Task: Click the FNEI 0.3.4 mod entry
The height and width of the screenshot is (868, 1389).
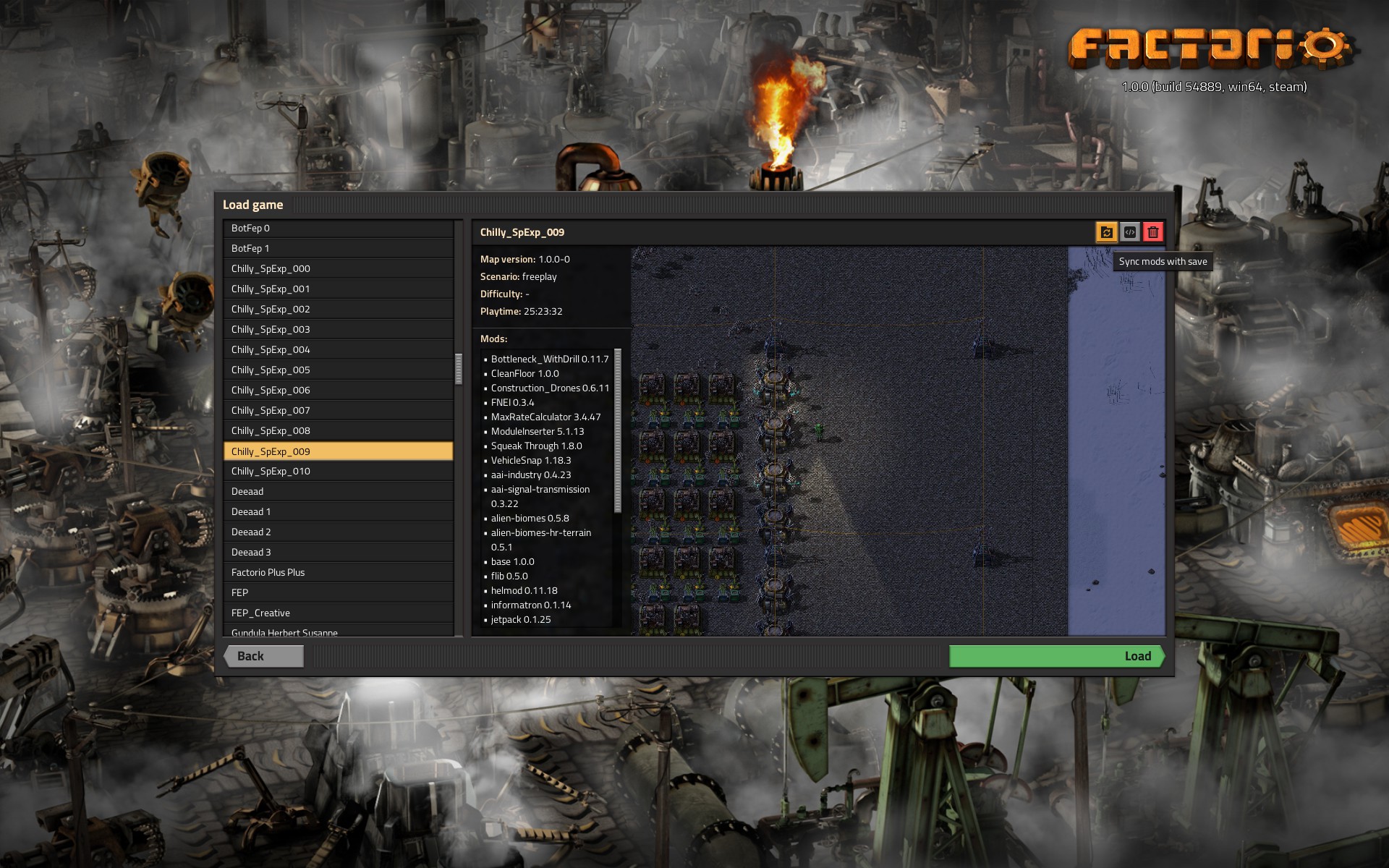Action: click(x=512, y=402)
